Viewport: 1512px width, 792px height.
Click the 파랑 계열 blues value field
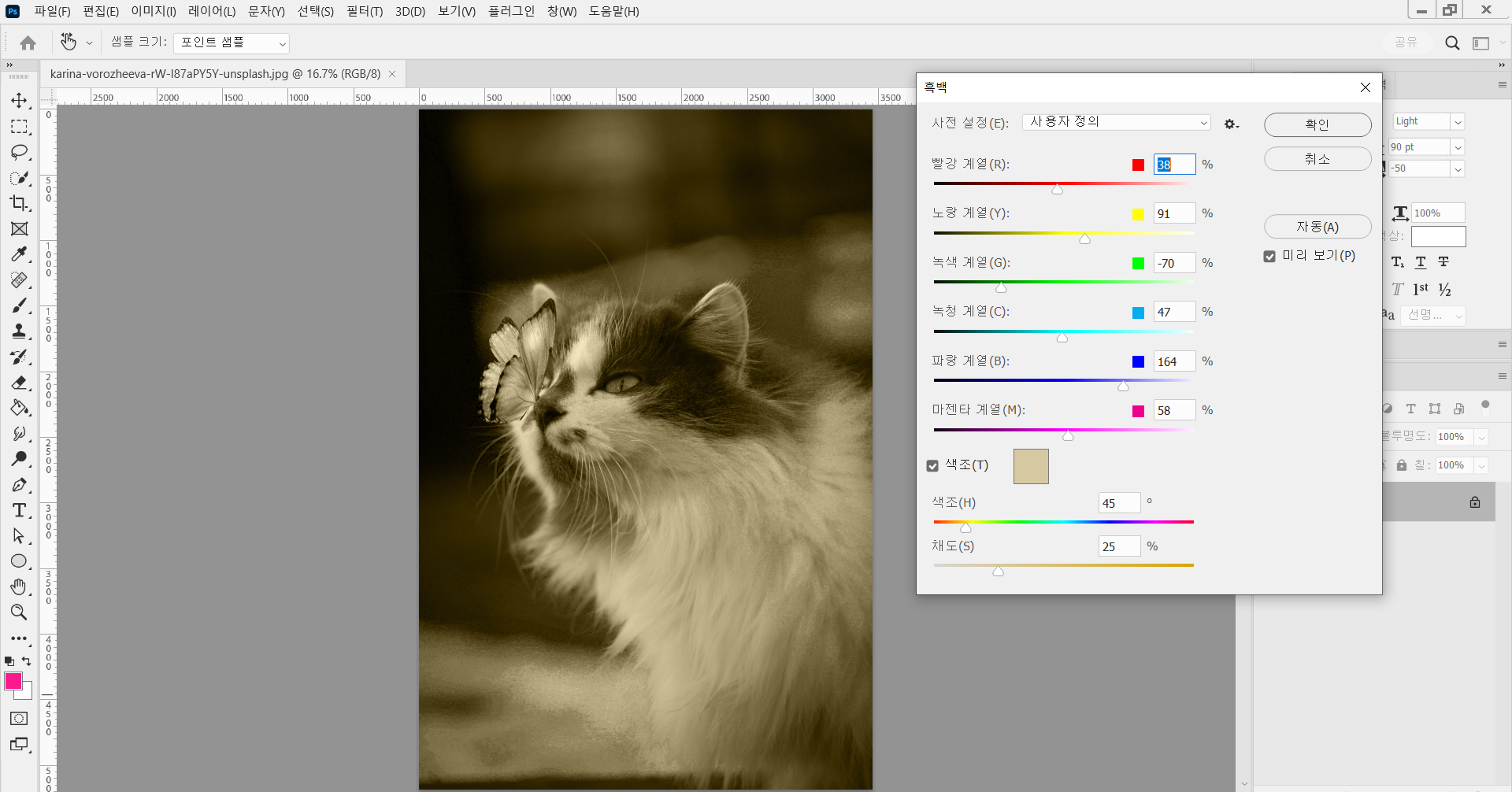click(1174, 361)
